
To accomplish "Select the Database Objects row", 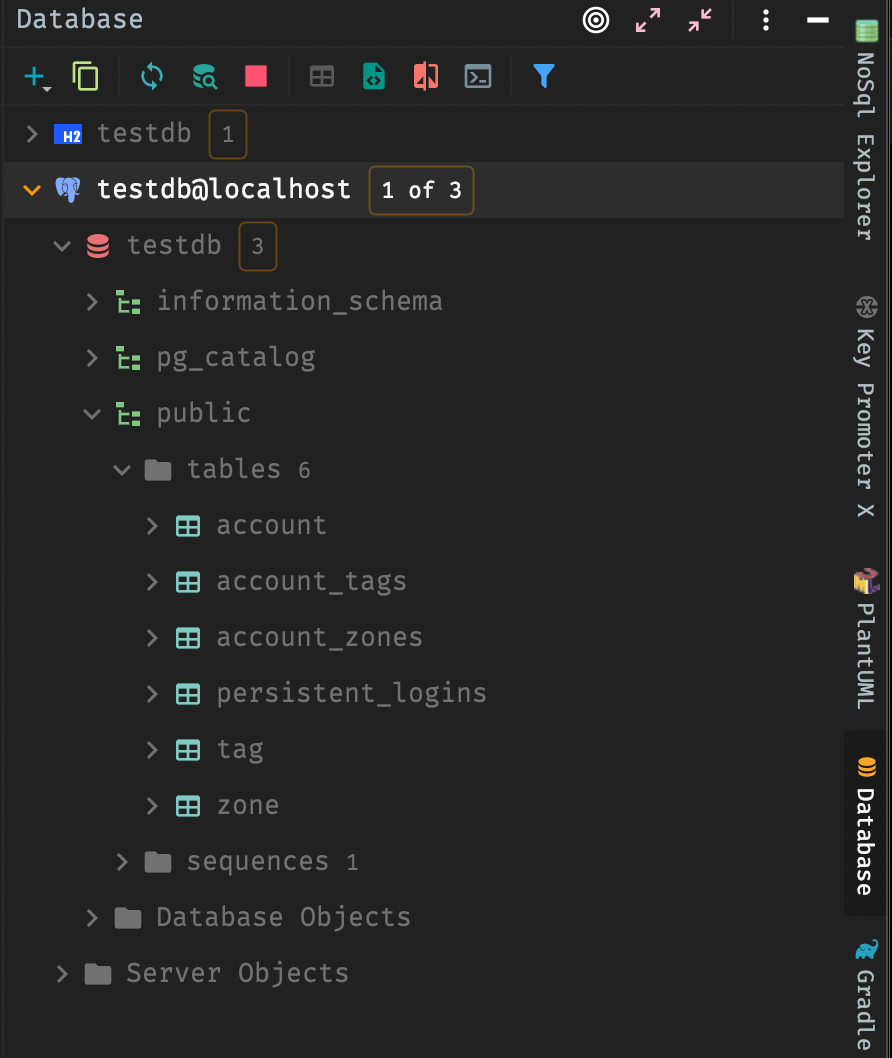I will (x=424, y=918).
